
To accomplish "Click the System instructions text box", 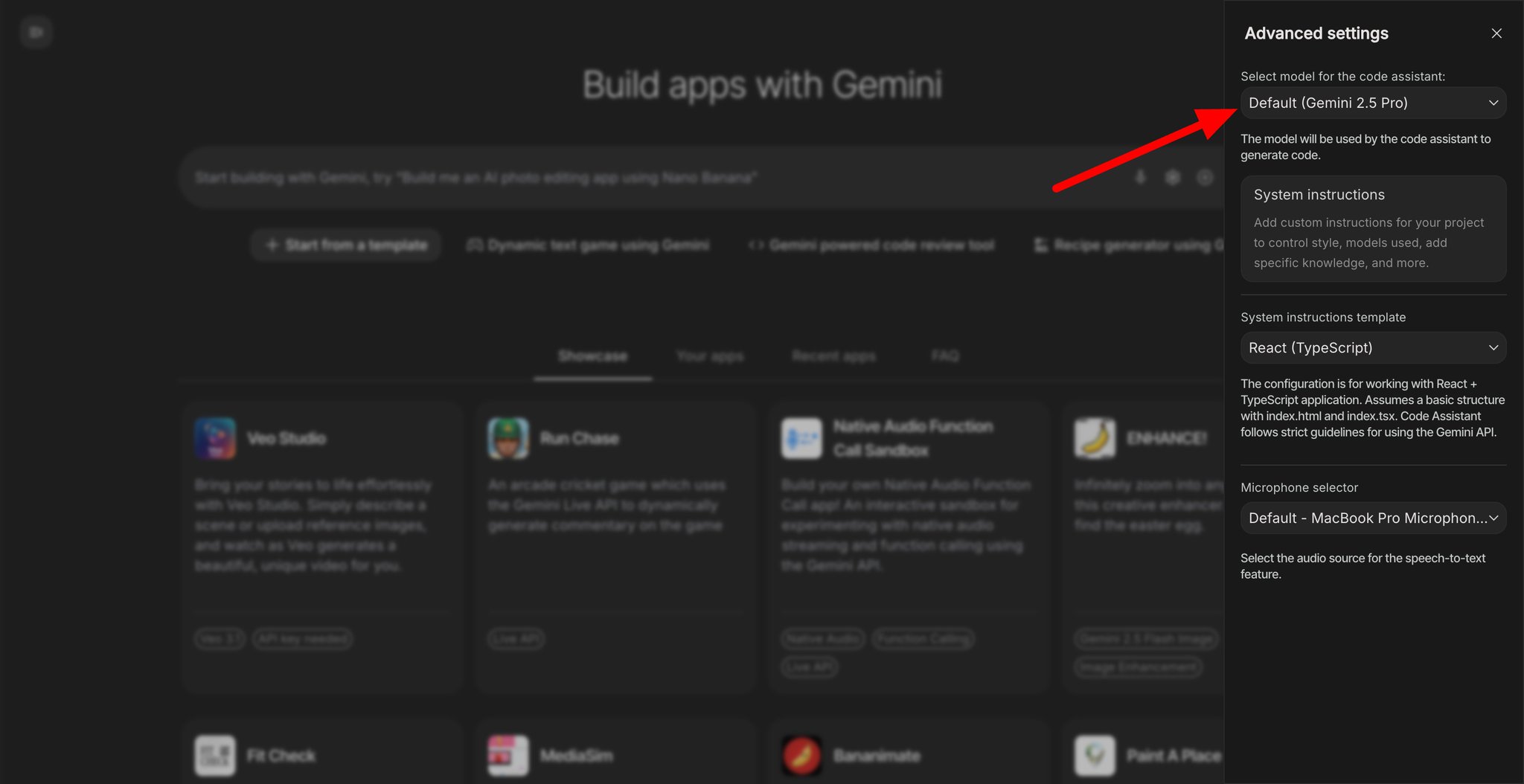I will coord(1373,228).
